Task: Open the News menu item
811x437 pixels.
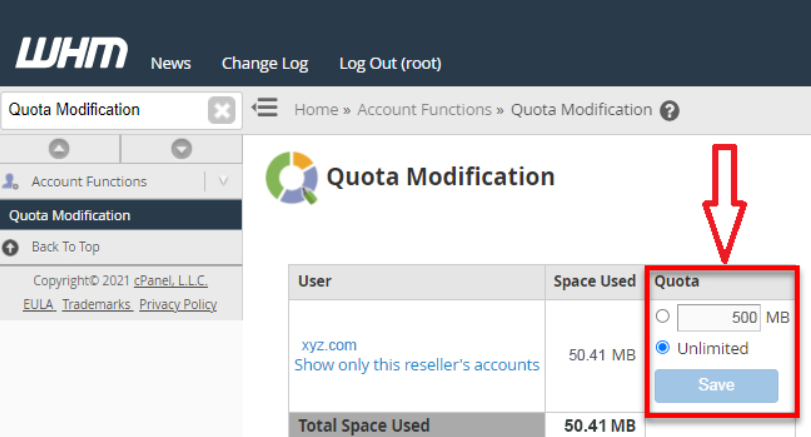Action: click(171, 63)
